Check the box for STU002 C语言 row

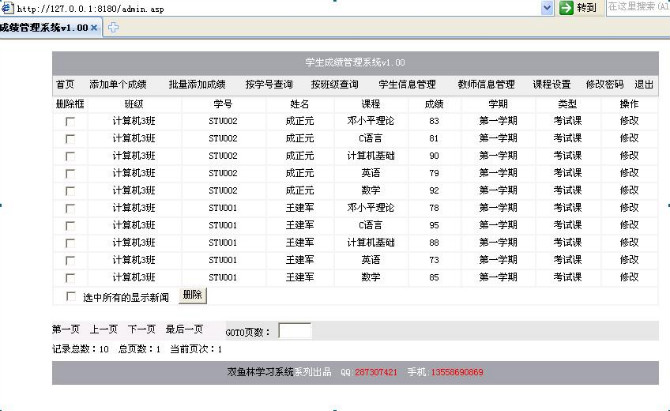70,139
